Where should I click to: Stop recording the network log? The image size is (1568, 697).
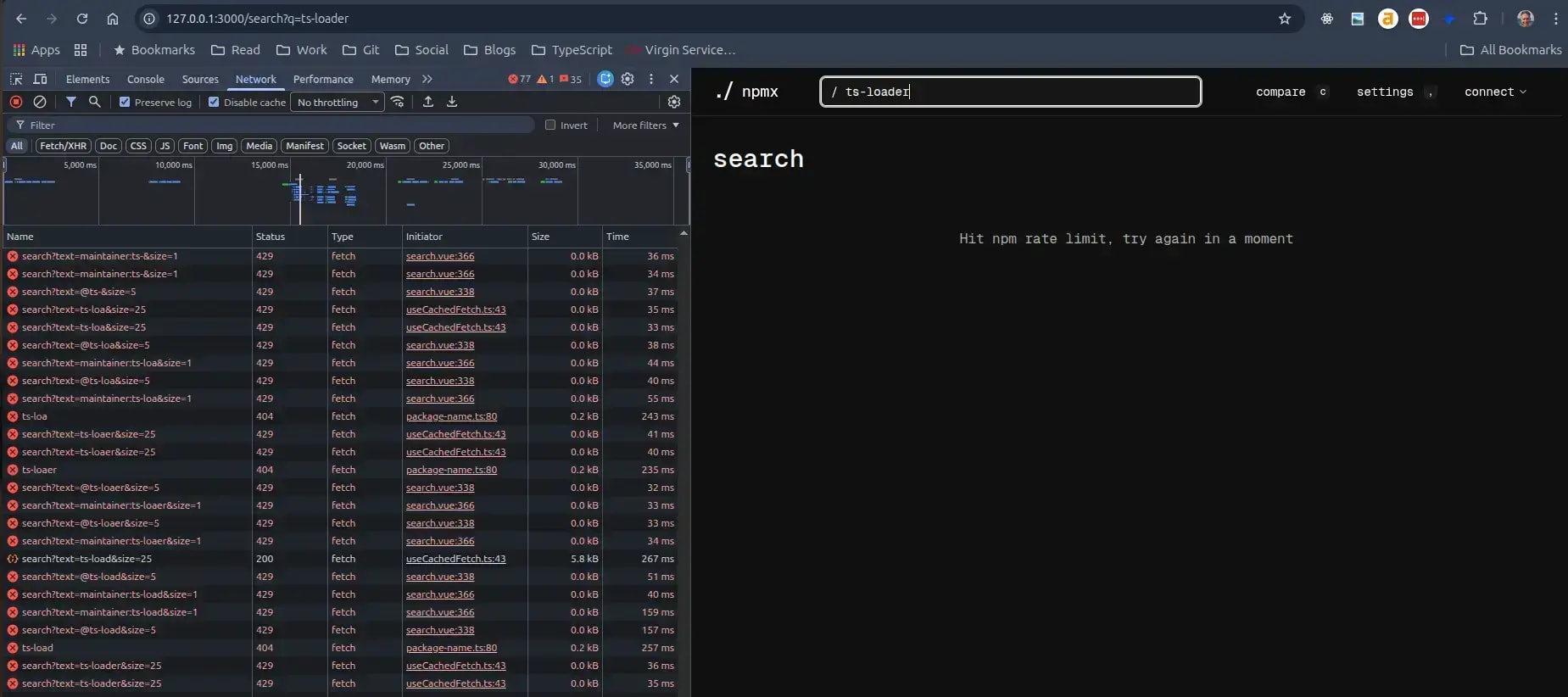click(x=16, y=102)
